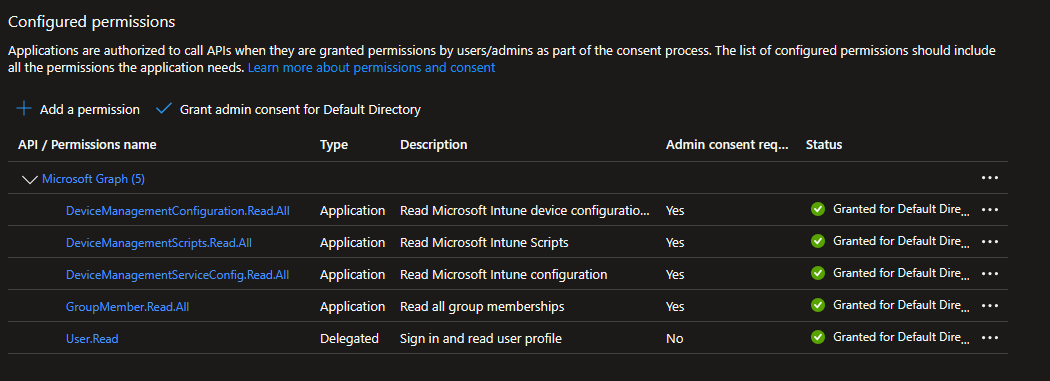The height and width of the screenshot is (381, 1050).
Task: Click the Admin consent req... column header
Action: 727,145
